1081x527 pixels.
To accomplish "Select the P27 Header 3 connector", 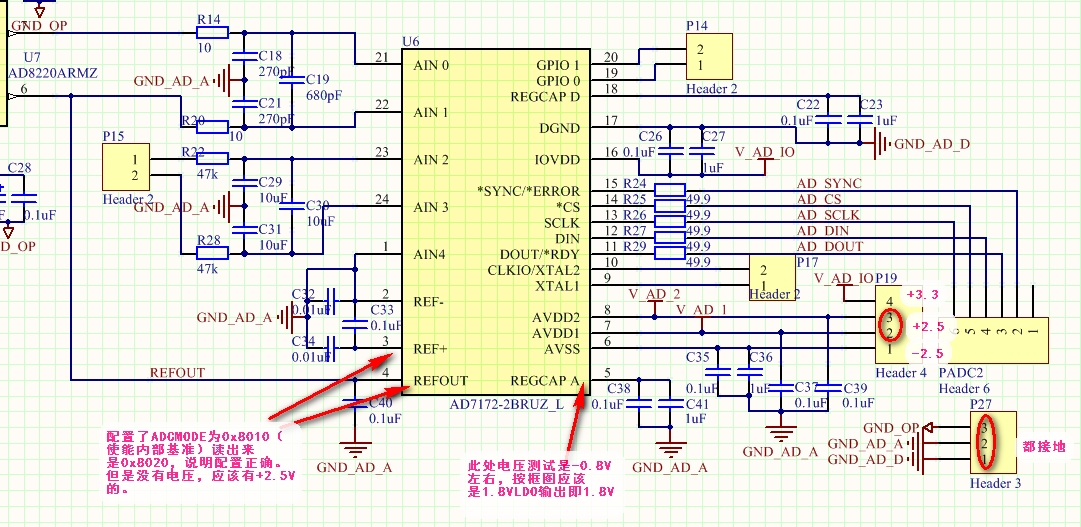I will pyautogui.click(x=993, y=443).
